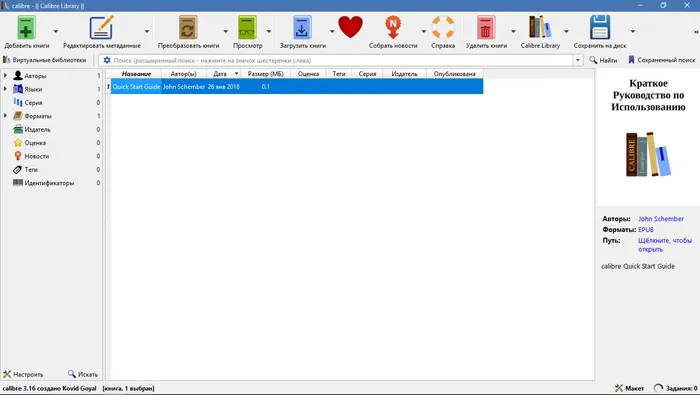
Task: Expand the Форматы tree node
Action: (5, 116)
